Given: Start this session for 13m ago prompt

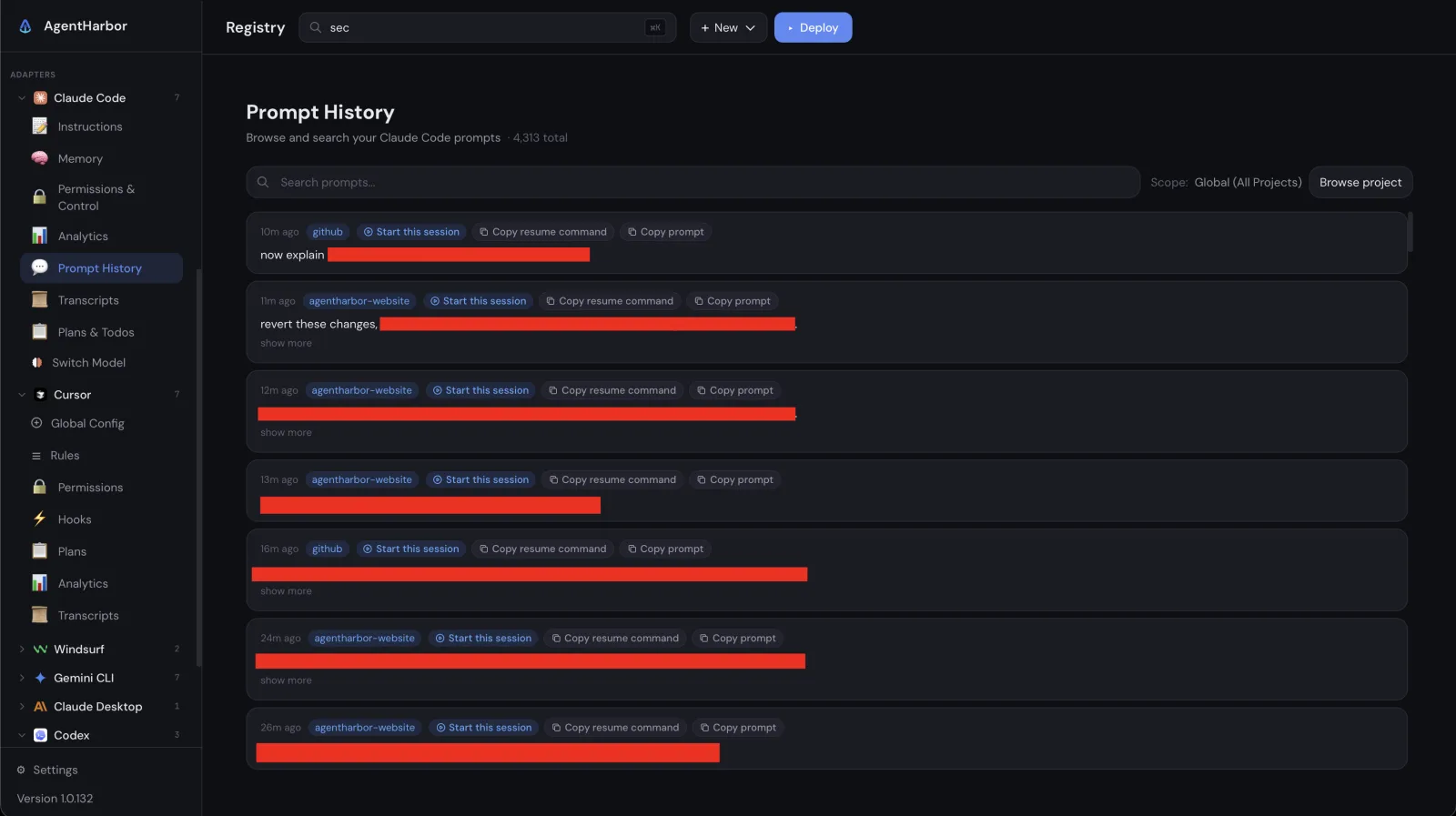Looking at the screenshot, I should pyautogui.click(x=480, y=479).
